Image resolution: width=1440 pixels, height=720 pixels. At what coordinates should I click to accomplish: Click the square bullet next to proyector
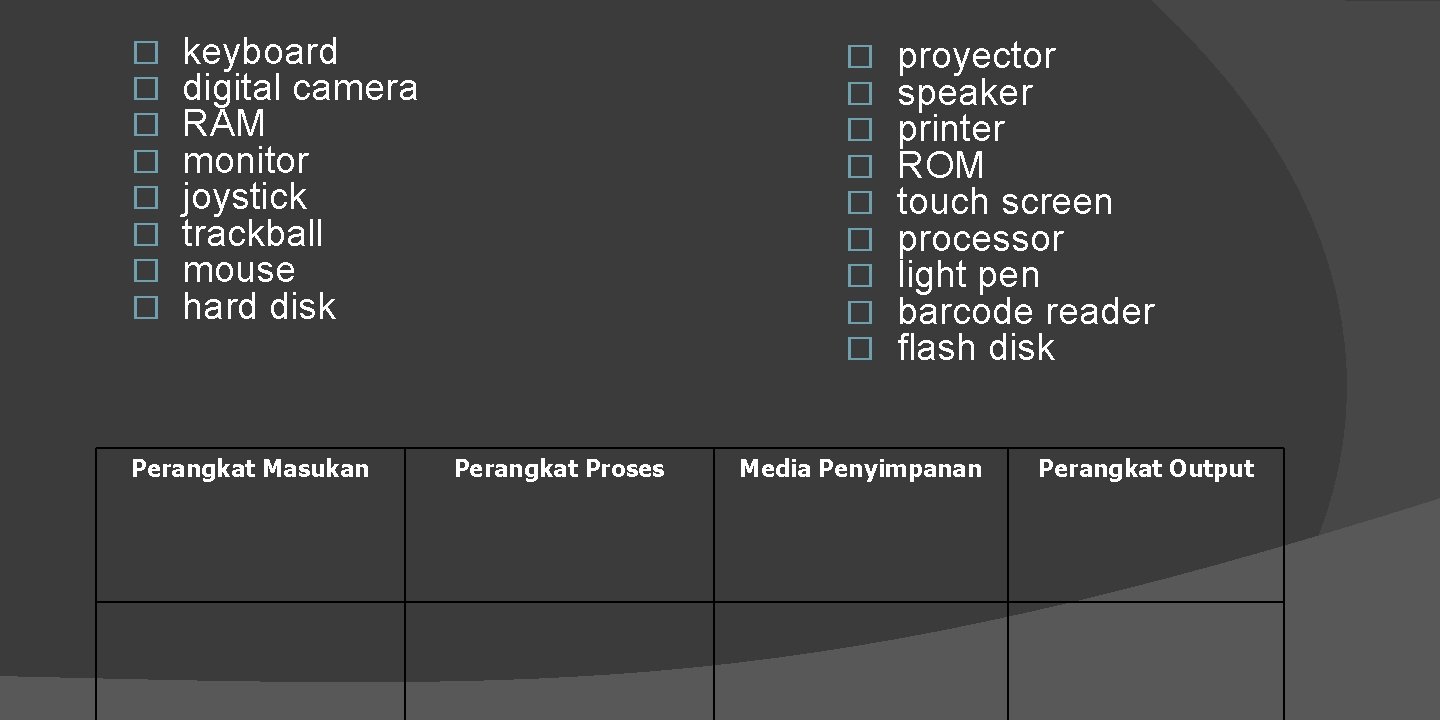[860, 57]
